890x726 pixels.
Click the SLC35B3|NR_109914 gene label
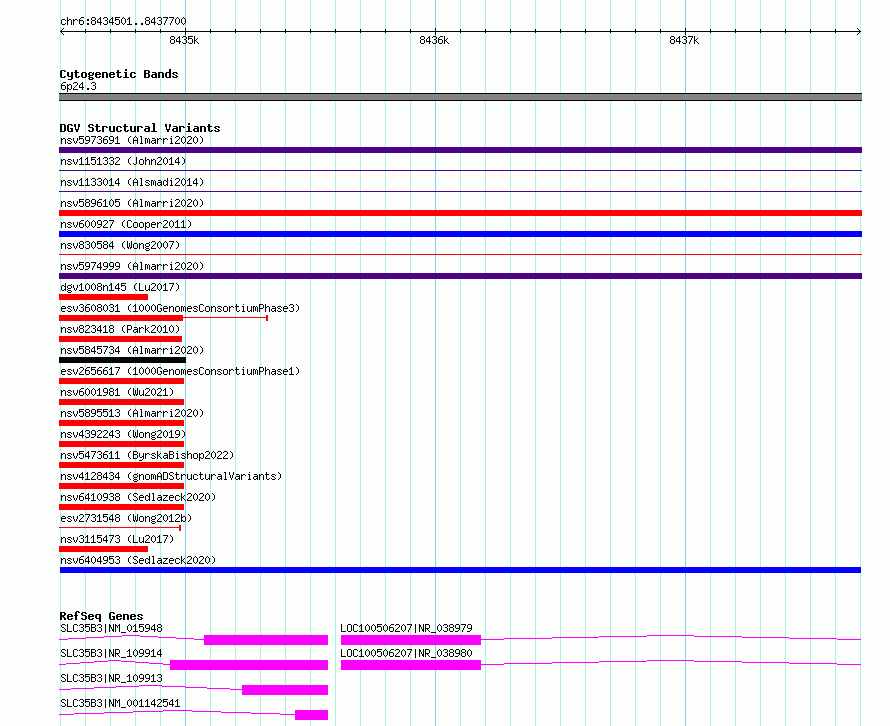tap(111, 653)
